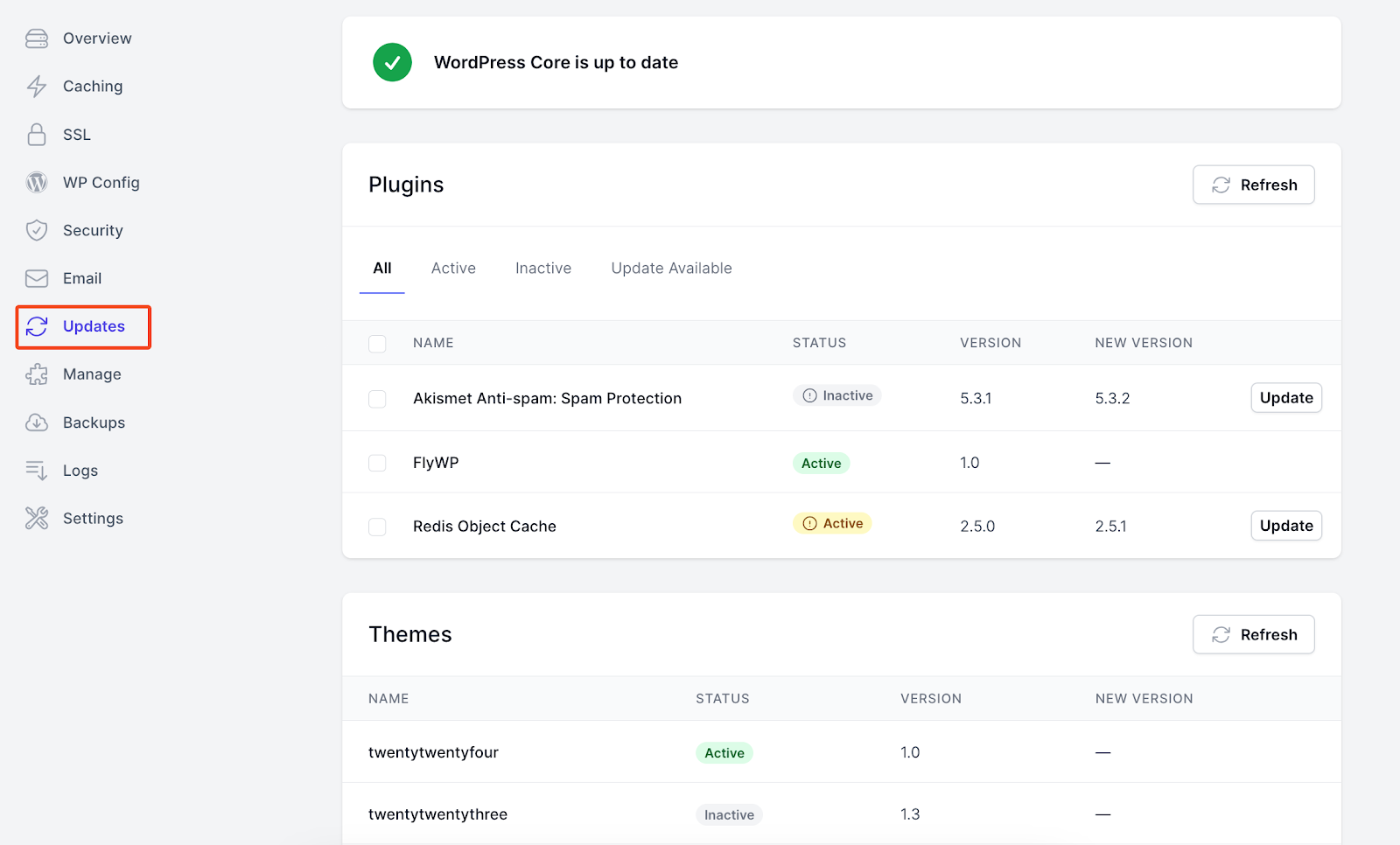The height and width of the screenshot is (845, 1400).
Task: Click the Email envelope icon
Action: [x=37, y=278]
